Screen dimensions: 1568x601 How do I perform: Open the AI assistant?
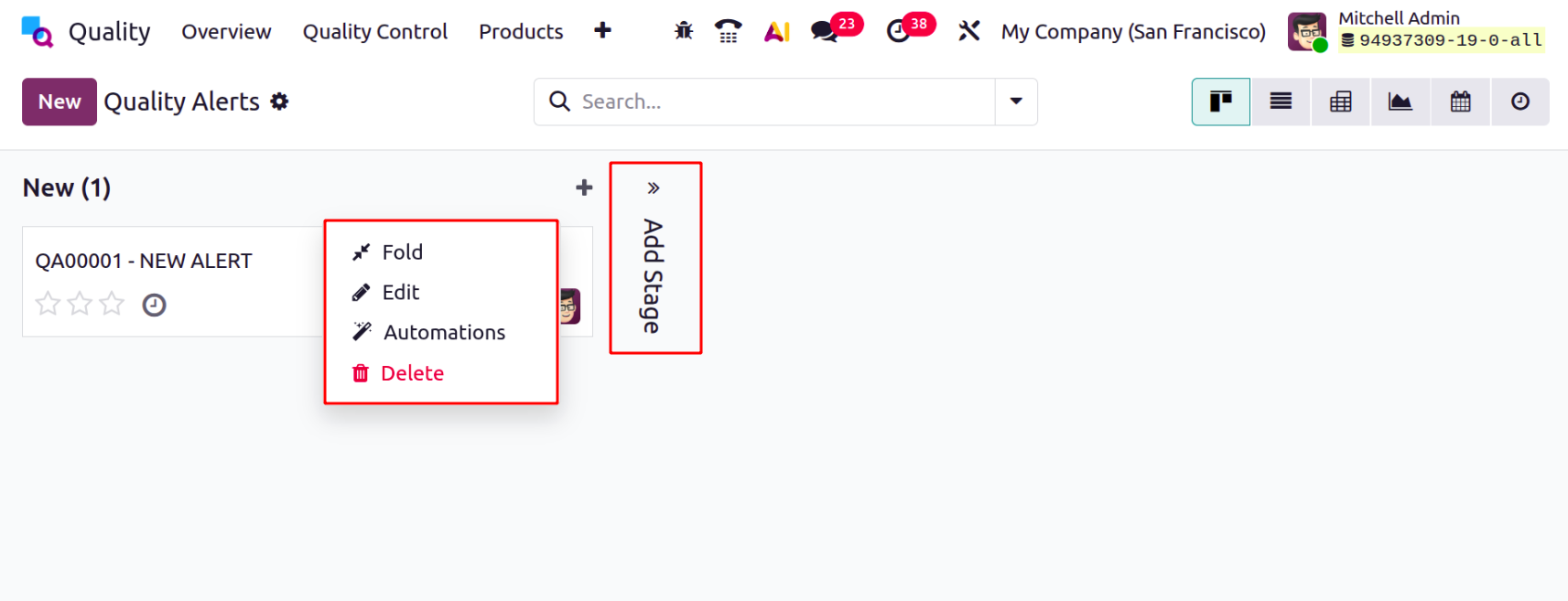pos(776,30)
